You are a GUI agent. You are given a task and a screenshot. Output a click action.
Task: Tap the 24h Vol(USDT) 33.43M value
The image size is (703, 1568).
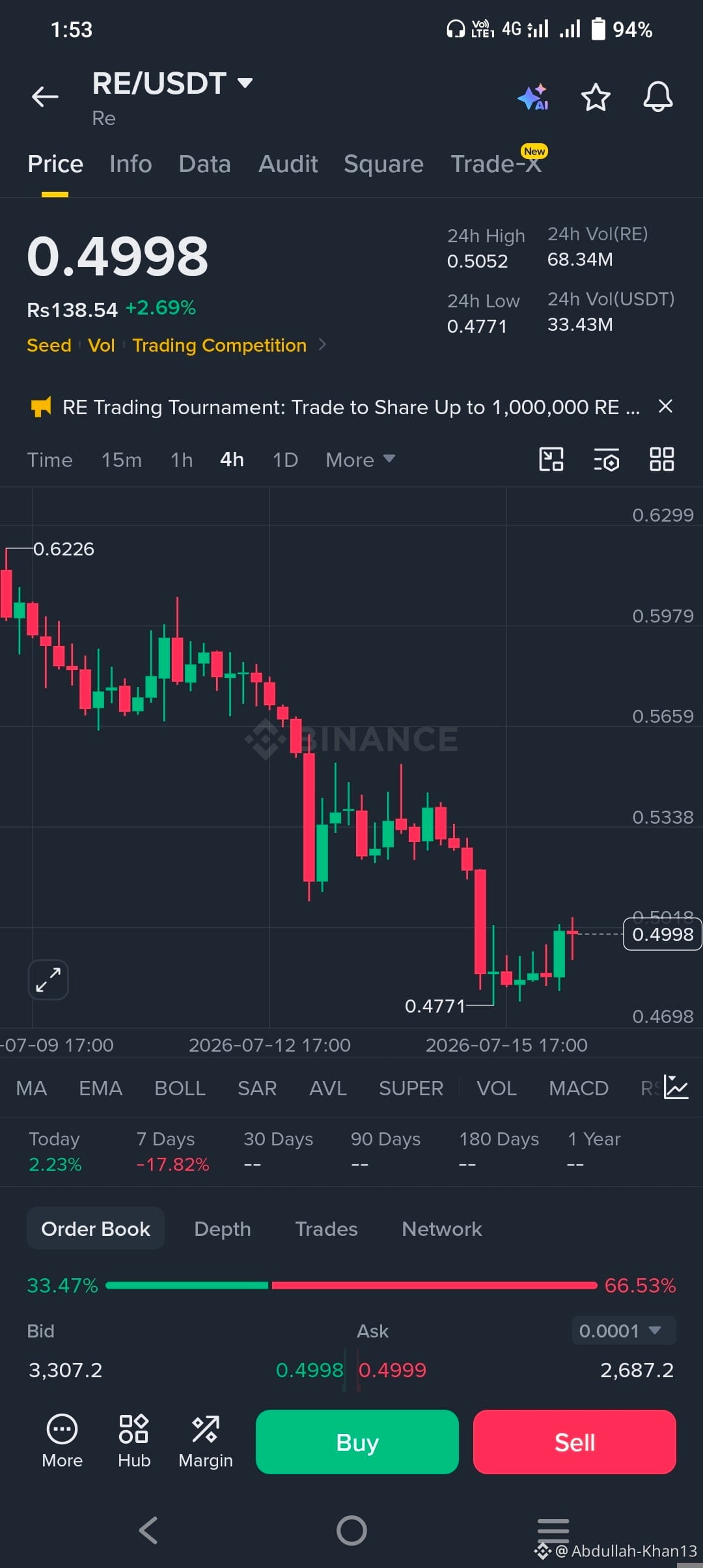click(580, 324)
